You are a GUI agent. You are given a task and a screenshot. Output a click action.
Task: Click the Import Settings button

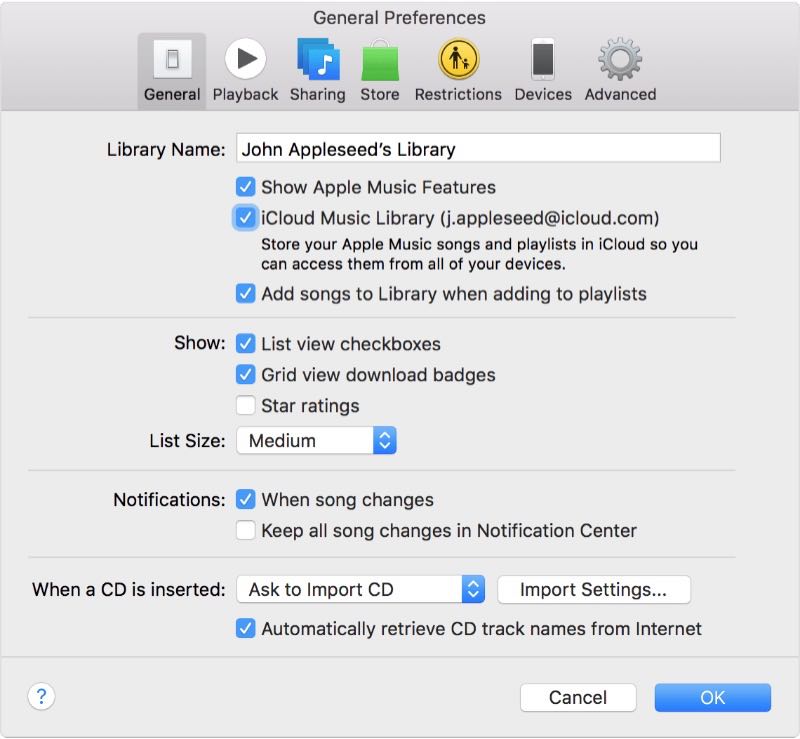pos(594,590)
